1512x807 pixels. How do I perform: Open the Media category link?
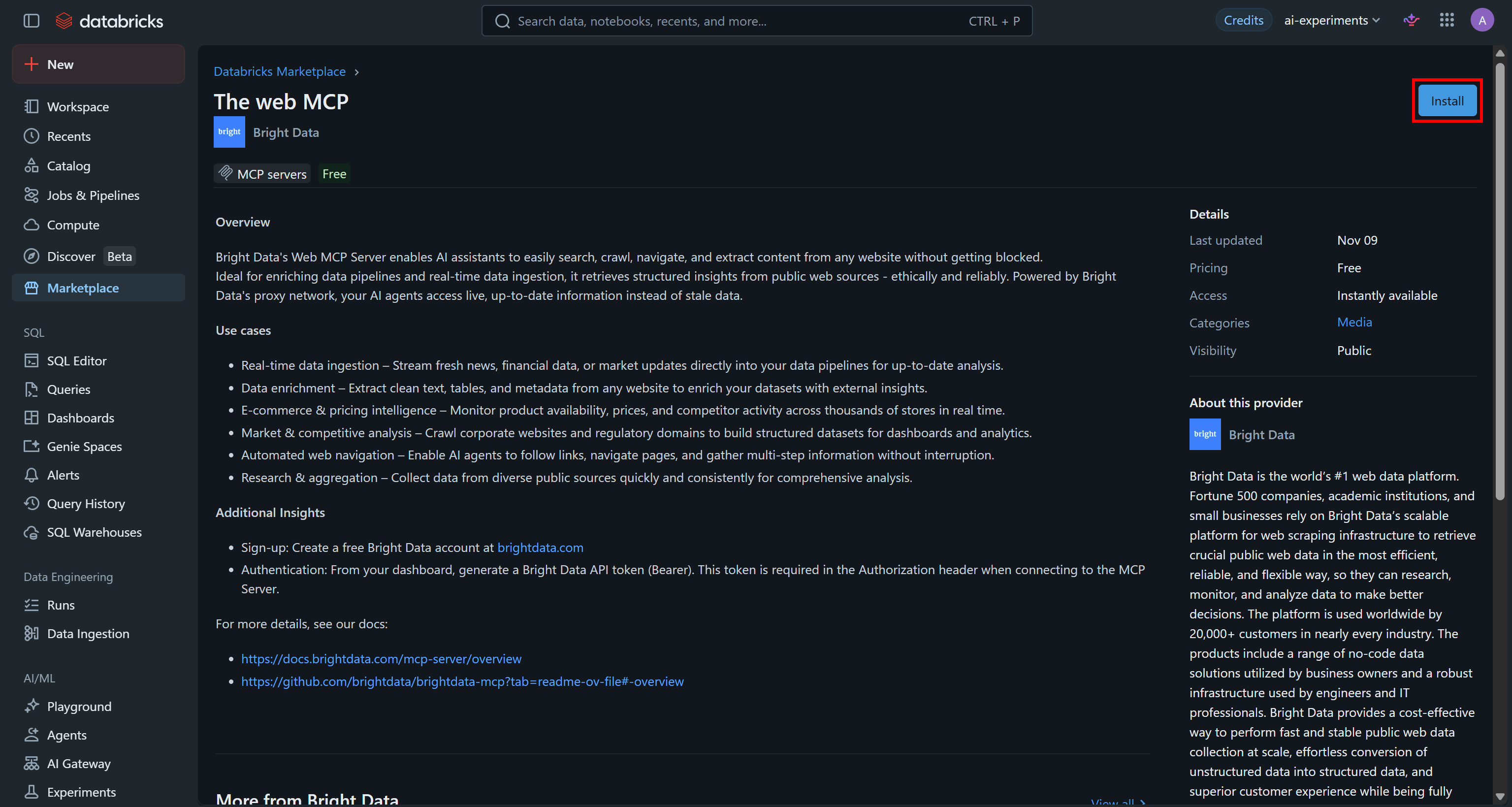click(x=1354, y=322)
